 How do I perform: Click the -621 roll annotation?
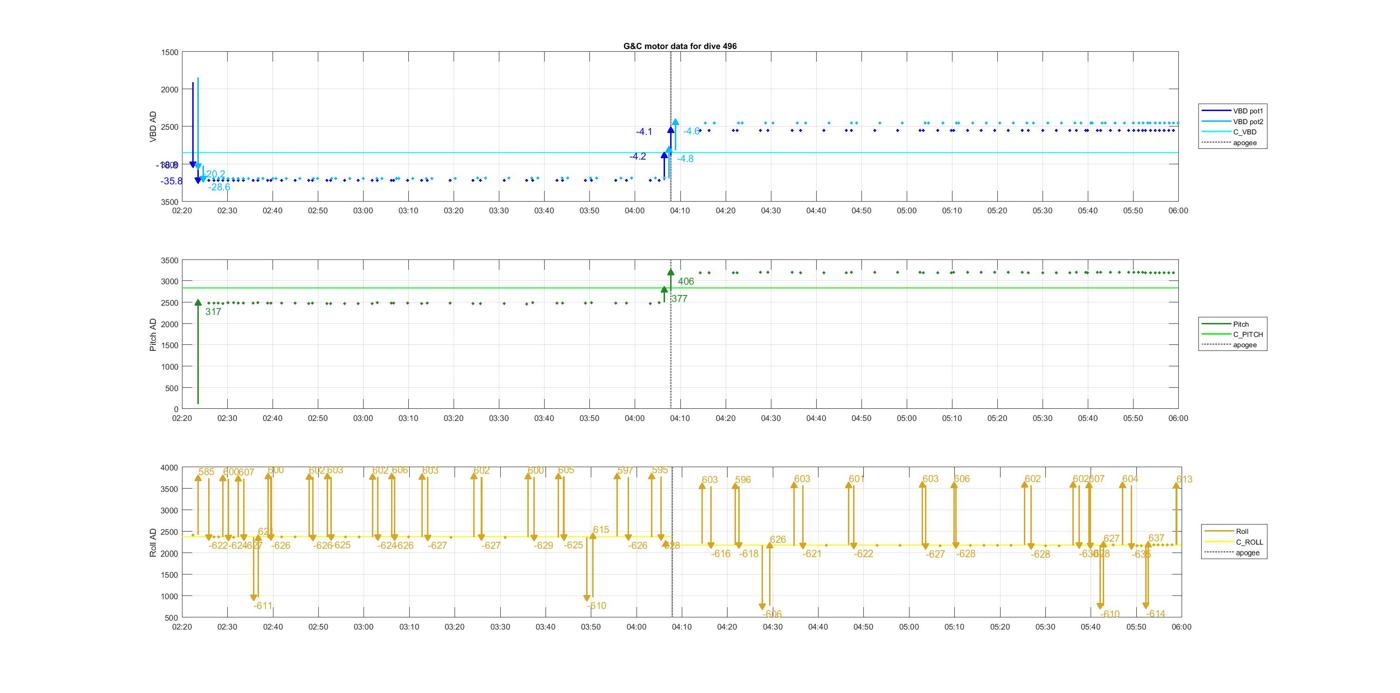pos(811,553)
